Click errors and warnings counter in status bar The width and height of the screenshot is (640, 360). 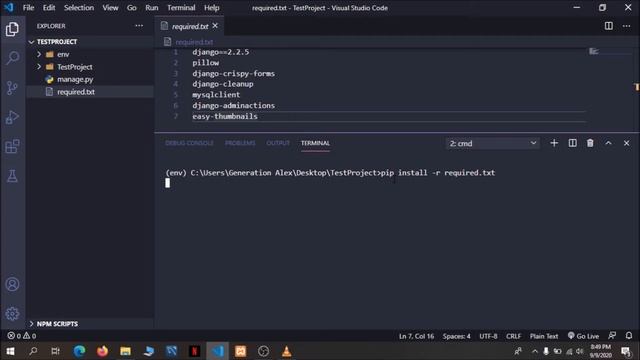22,336
